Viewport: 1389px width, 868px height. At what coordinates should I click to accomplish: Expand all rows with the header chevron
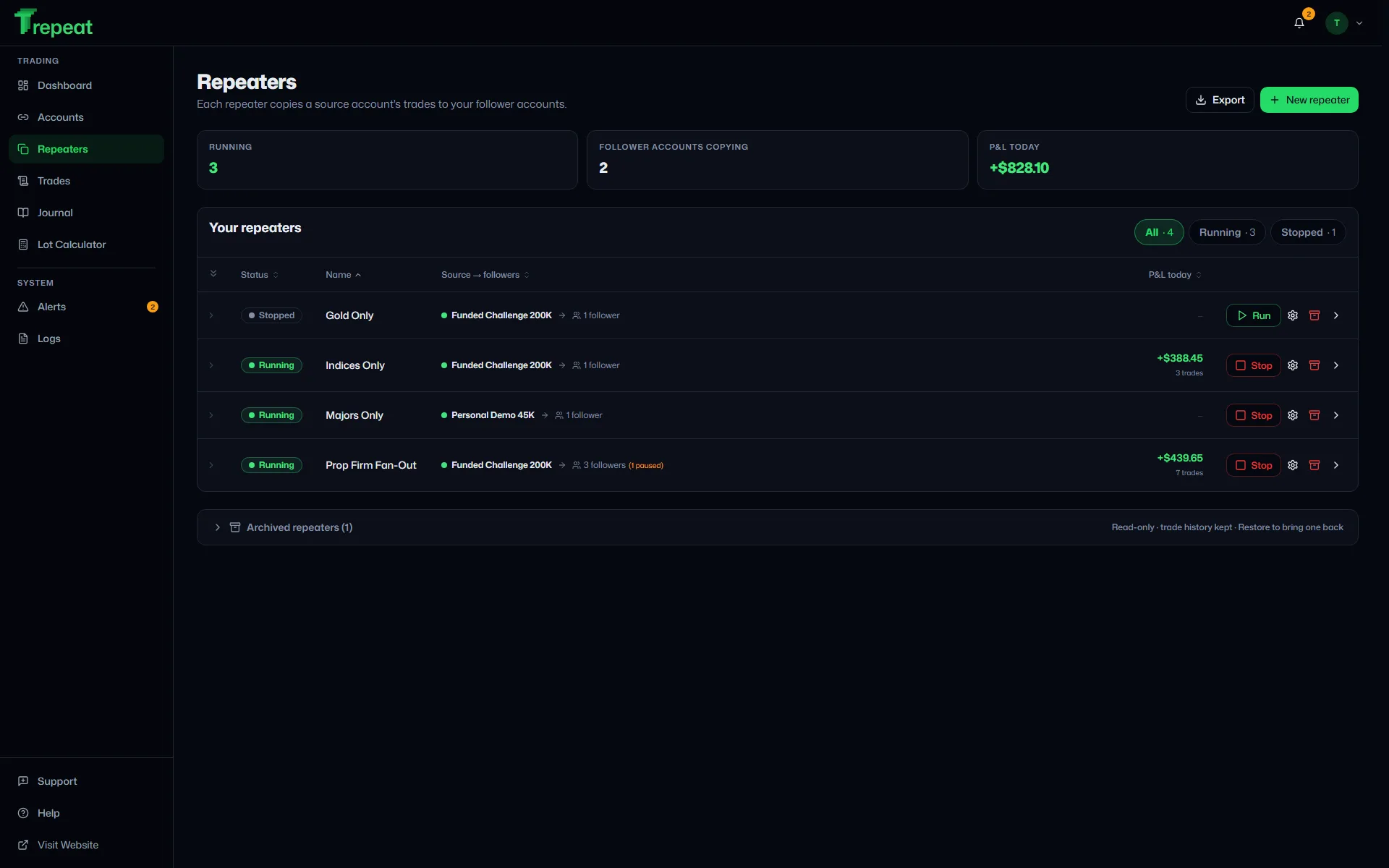[x=213, y=273]
